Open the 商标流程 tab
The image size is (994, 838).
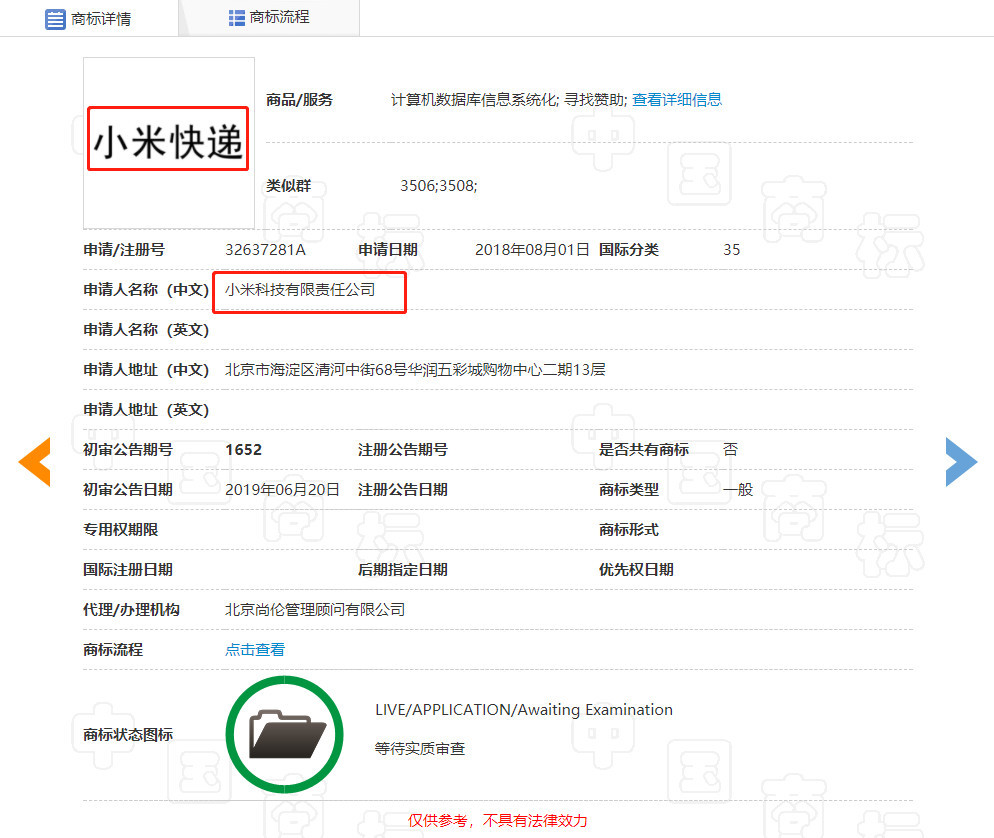click(x=269, y=18)
